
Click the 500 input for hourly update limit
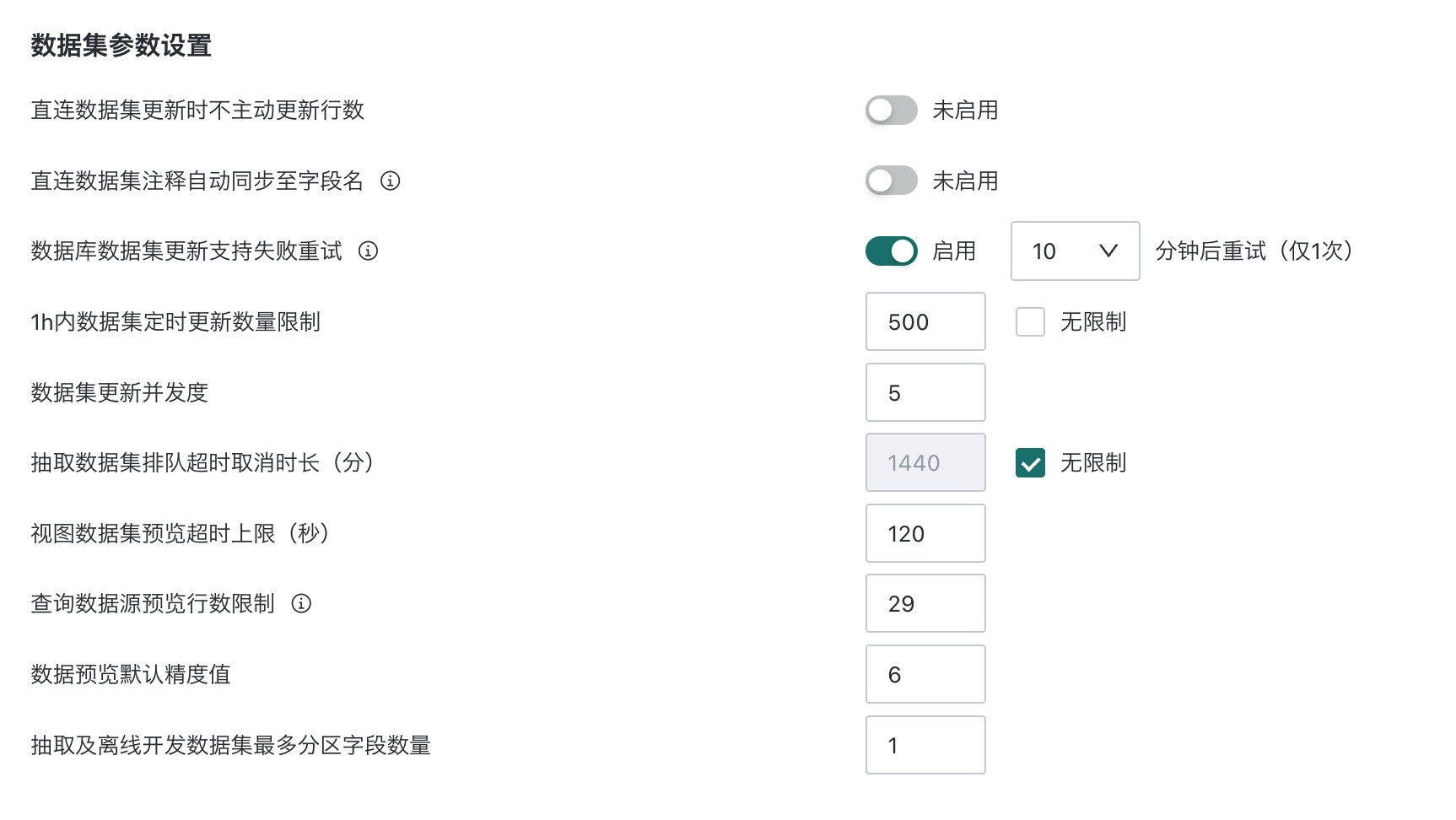coord(925,321)
